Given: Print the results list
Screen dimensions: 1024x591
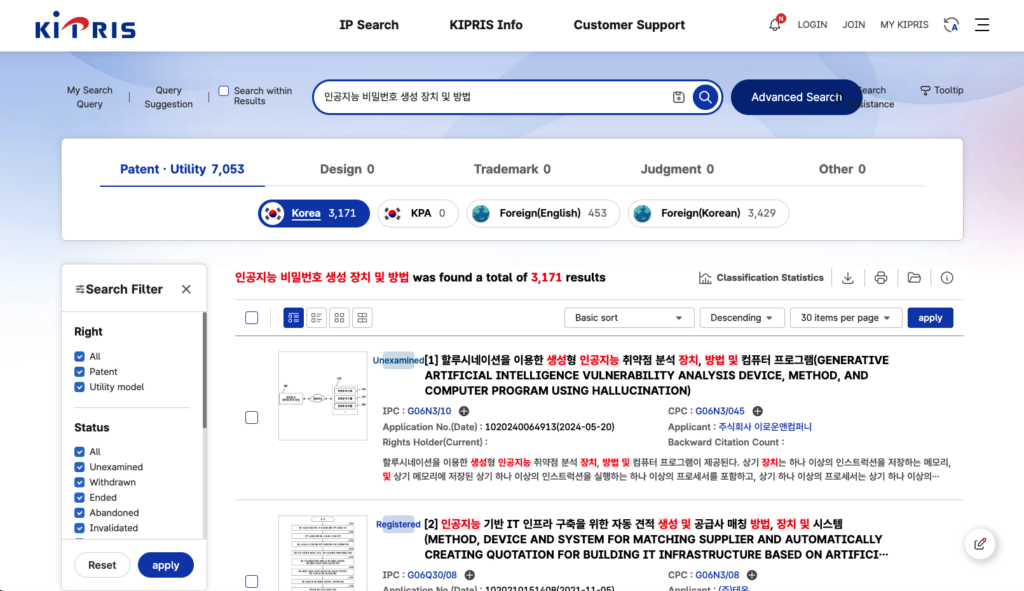Looking at the screenshot, I should [881, 278].
